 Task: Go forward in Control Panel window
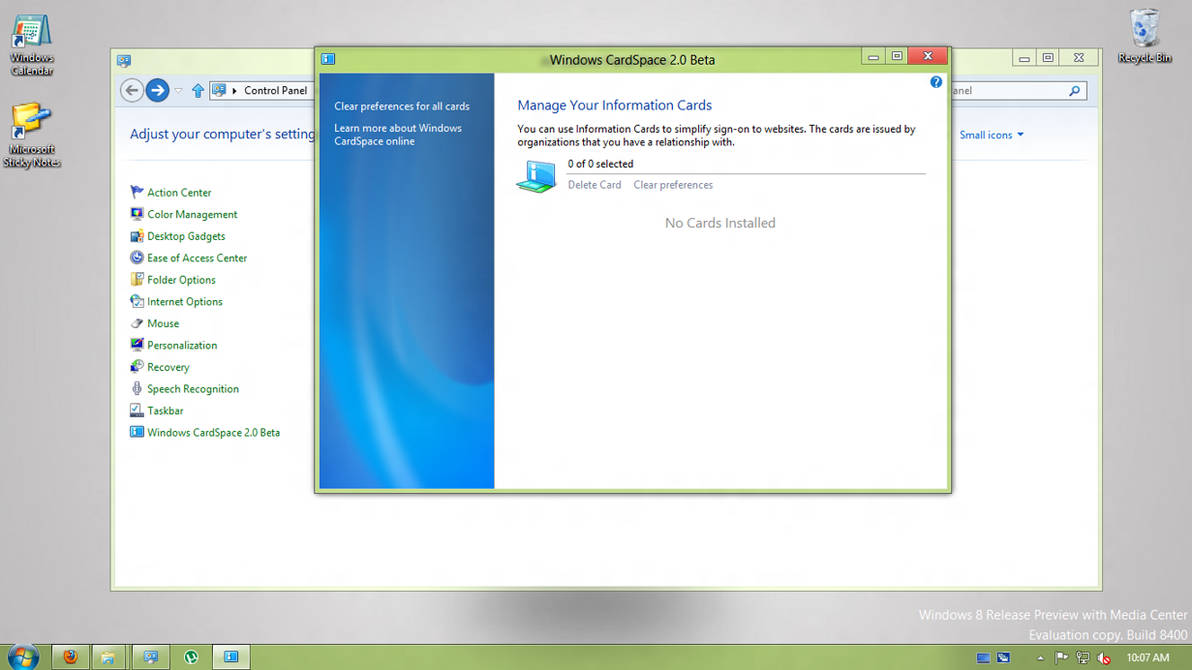(157, 90)
